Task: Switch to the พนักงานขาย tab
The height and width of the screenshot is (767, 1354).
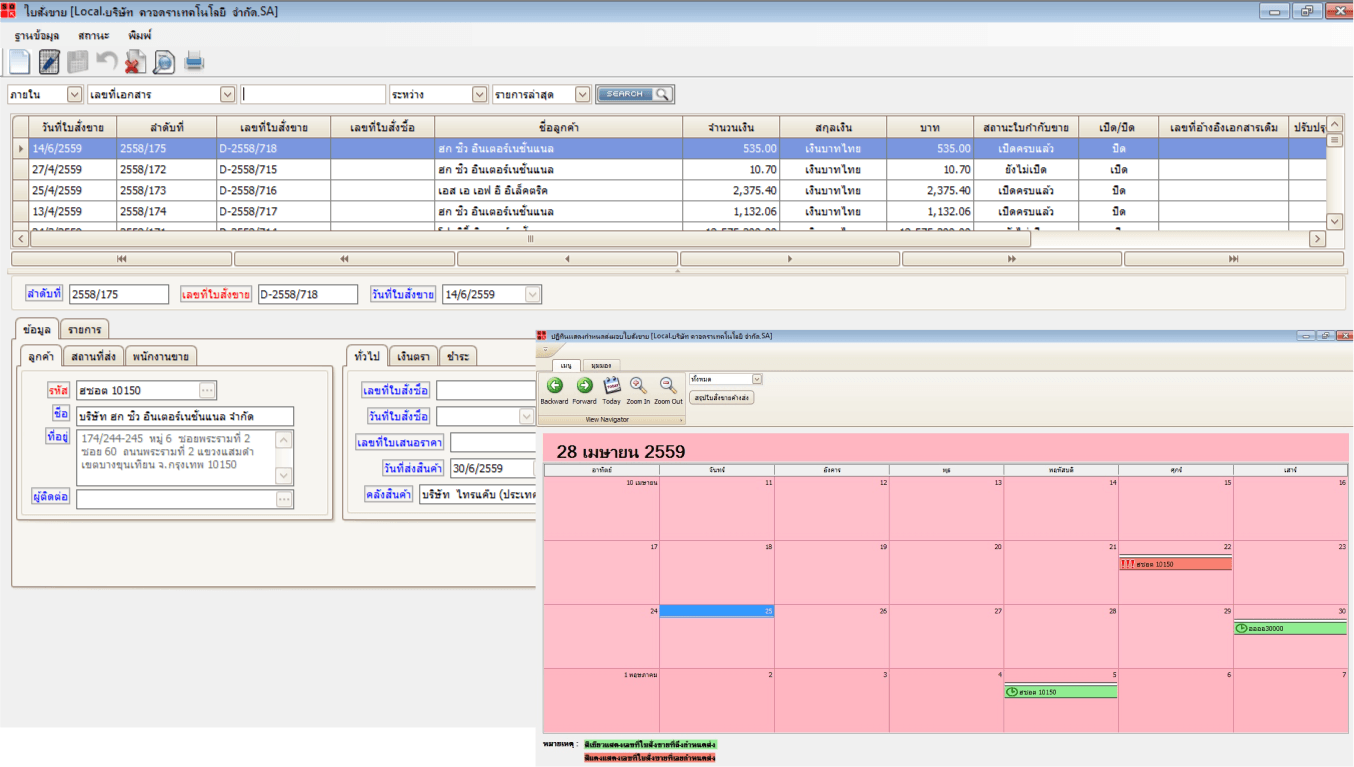Action: (161, 356)
